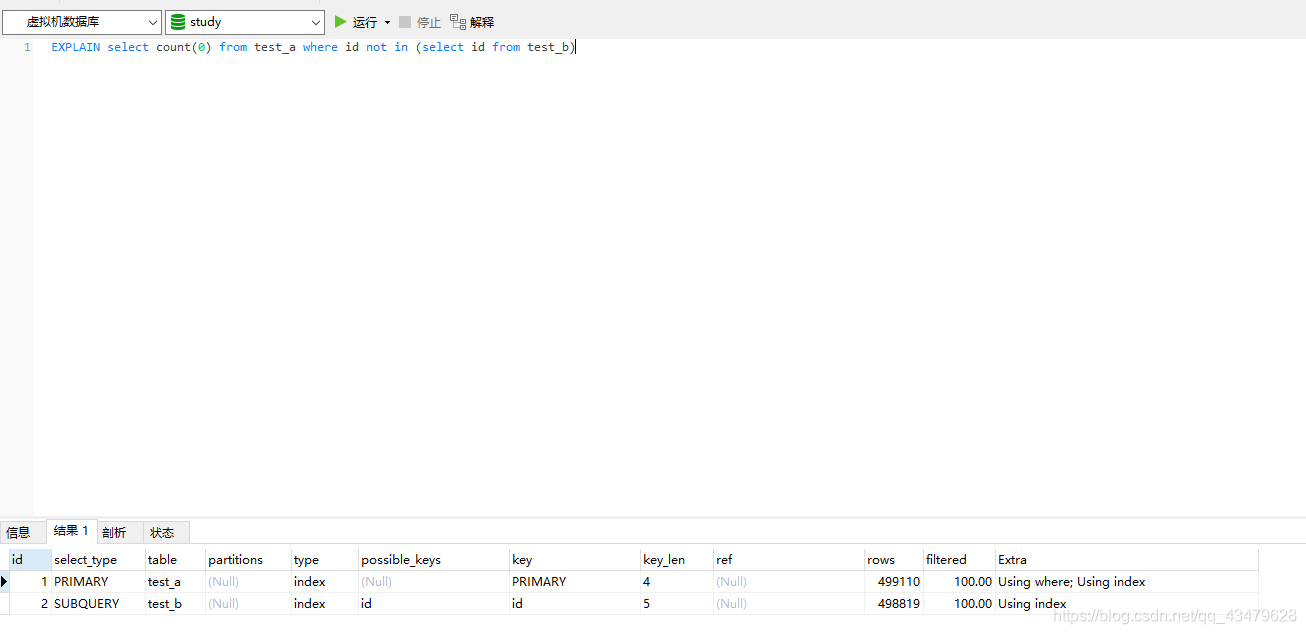Click the key_len value 4
The width and height of the screenshot is (1306, 634).
[x=676, y=581]
